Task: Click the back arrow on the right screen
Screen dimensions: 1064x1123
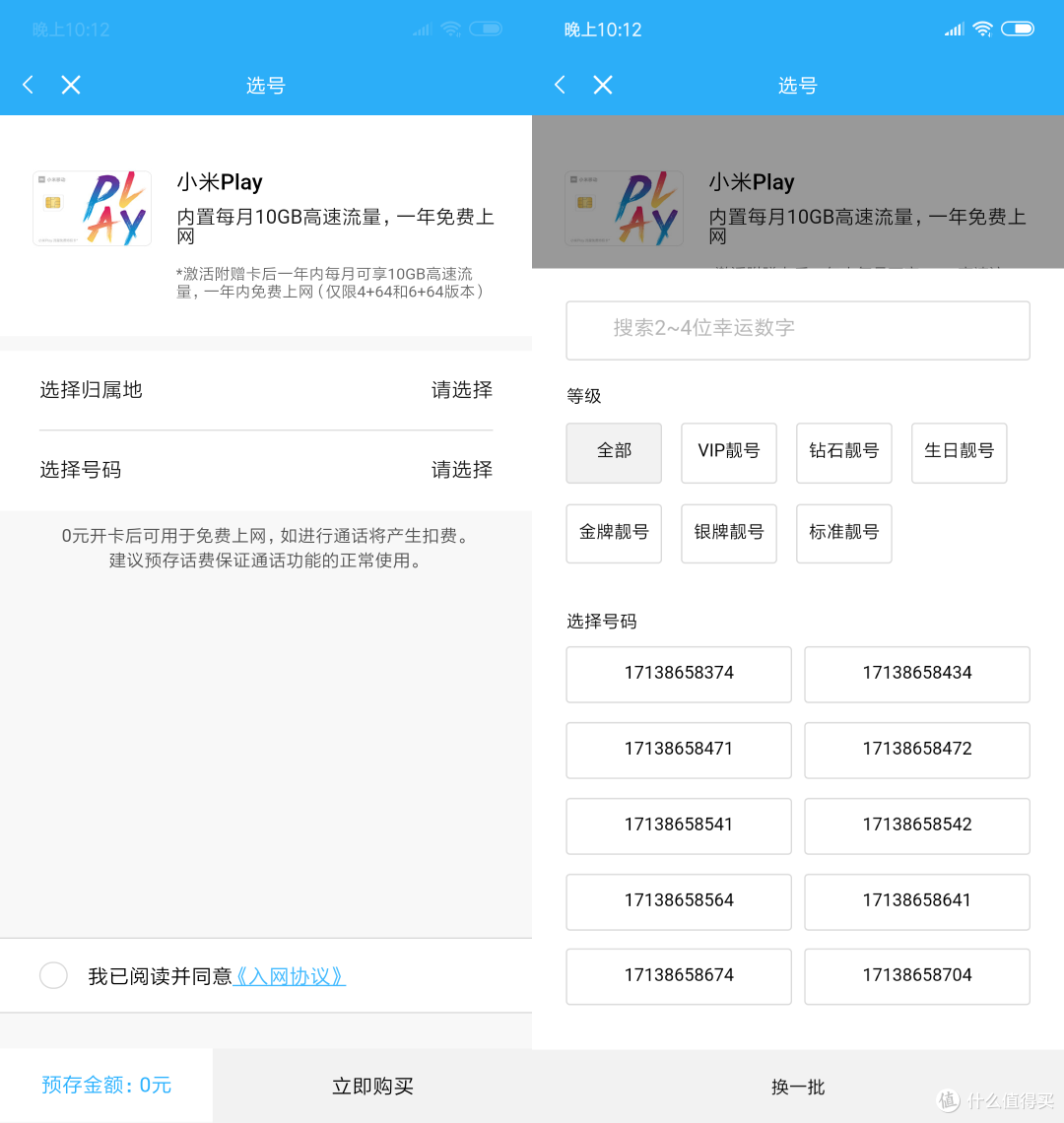Action: (x=559, y=85)
